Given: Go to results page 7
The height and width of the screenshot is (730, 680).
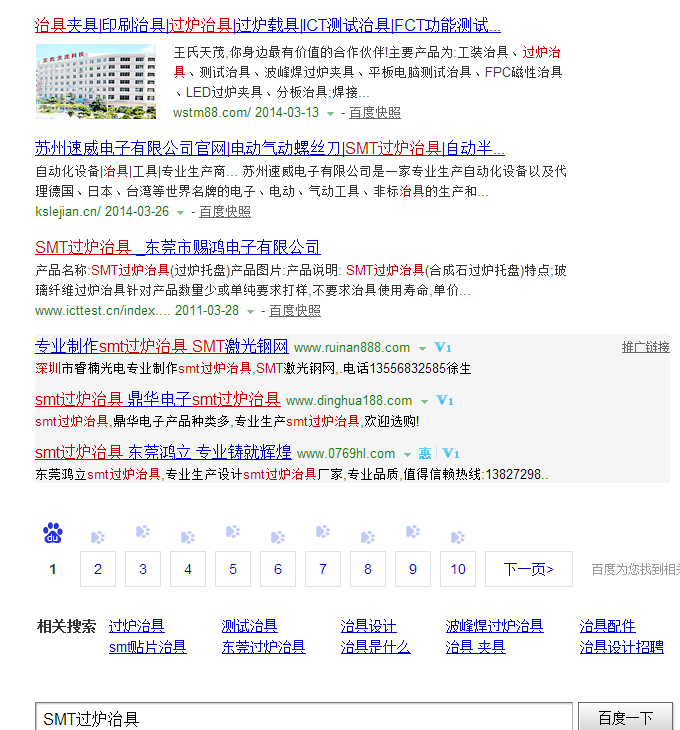Looking at the screenshot, I should coord(323,569).
